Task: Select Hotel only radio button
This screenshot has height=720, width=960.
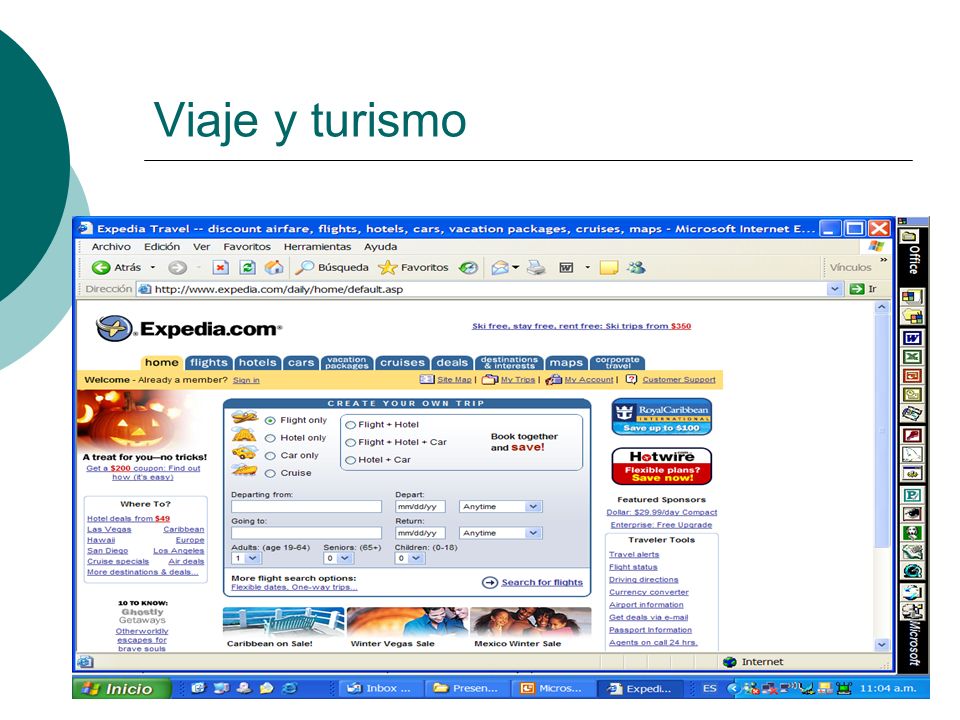Action: [x=270, y=438]
